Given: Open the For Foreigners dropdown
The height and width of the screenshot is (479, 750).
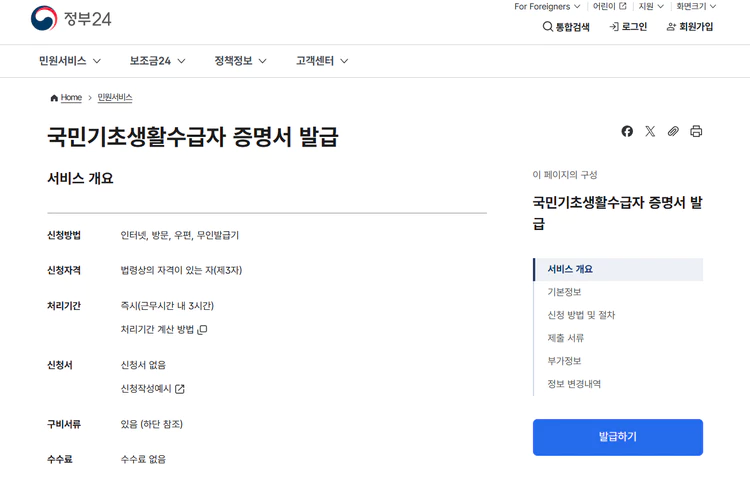Looking at the screenshot, I should click(x=547, y=7).
